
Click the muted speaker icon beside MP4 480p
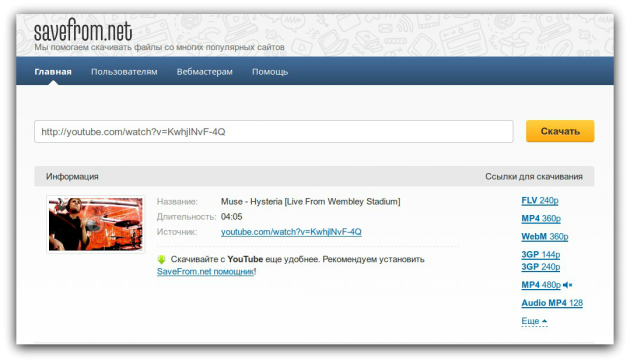567,285
